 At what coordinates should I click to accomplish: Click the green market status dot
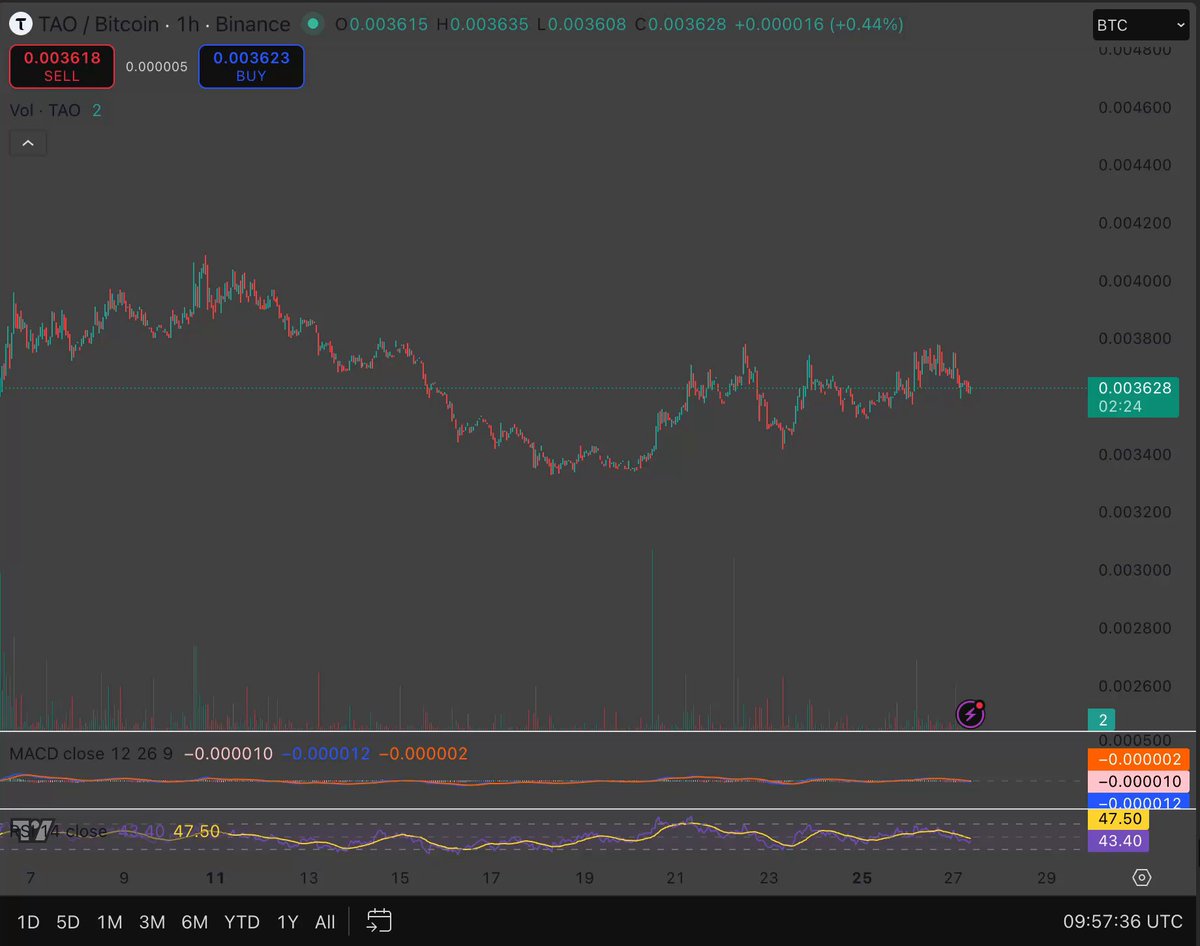click(x=314, y=23)
